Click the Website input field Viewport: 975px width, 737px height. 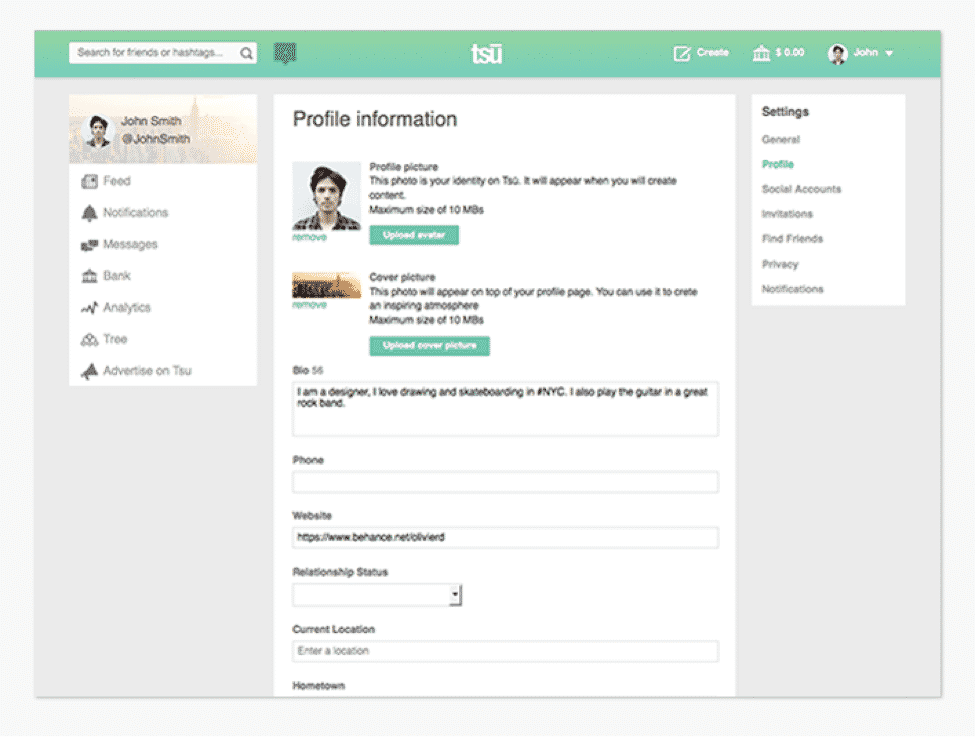coord(505,537)
